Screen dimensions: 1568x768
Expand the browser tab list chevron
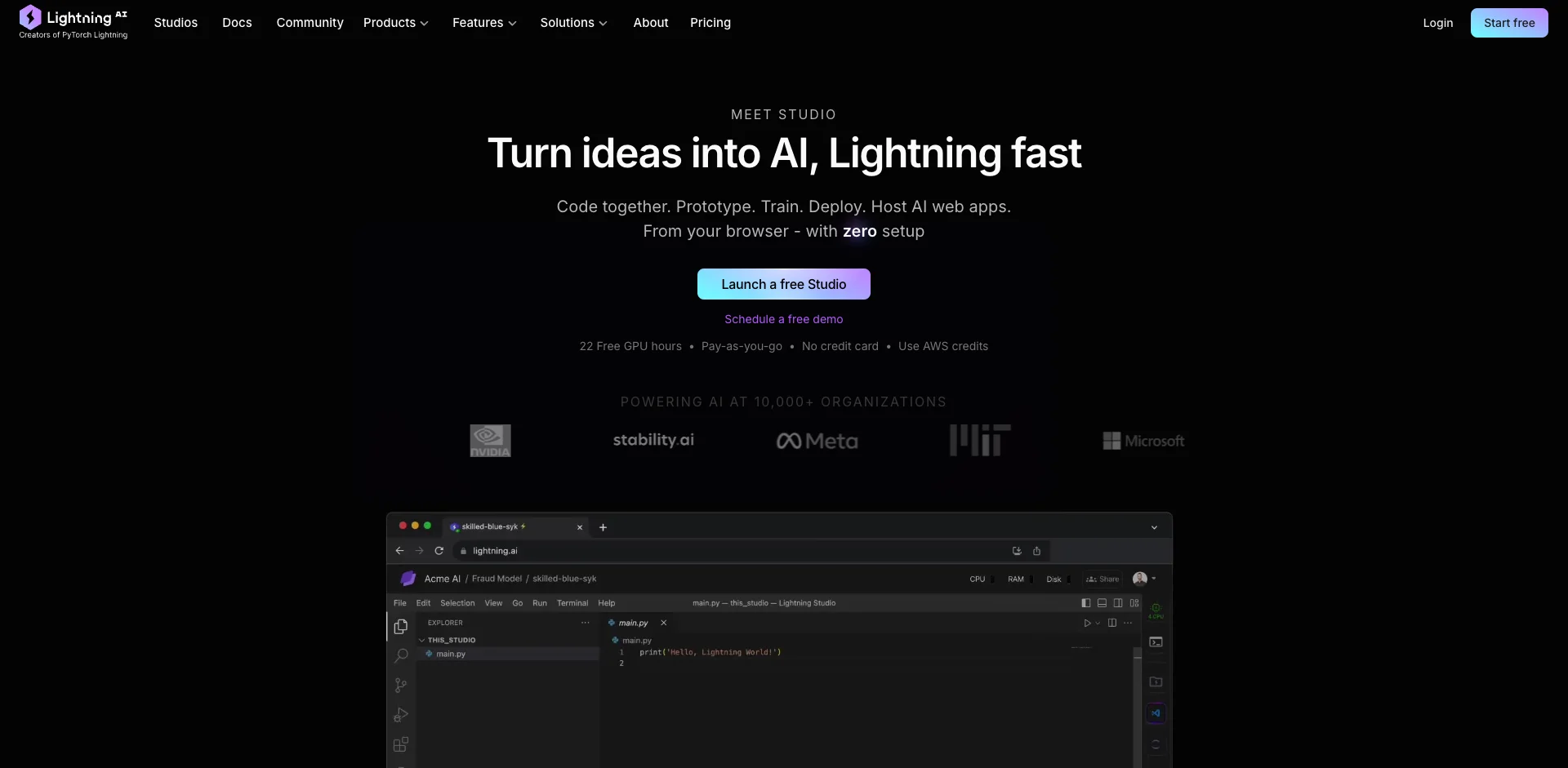pyautogui.click(x=1154, y=527)
